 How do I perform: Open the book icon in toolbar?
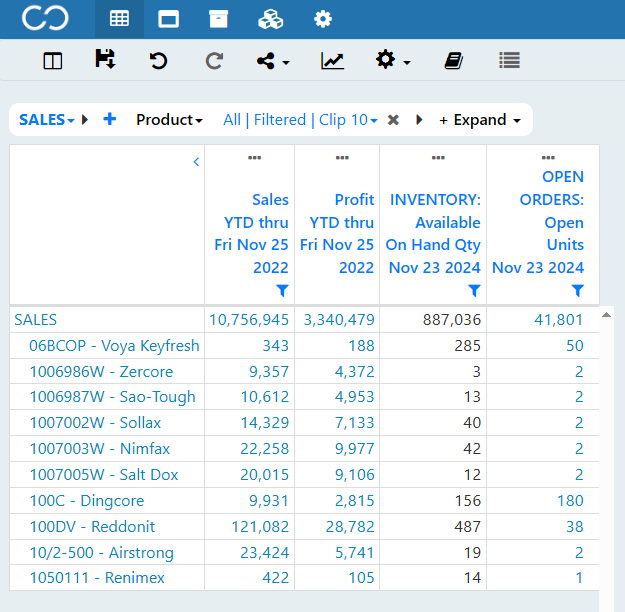(x=454, y=61)
